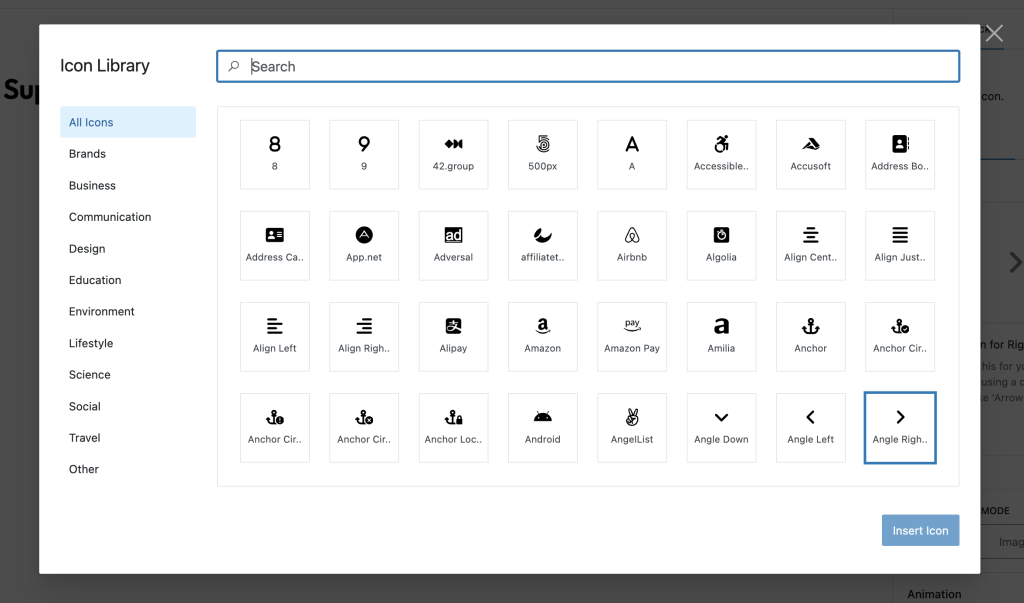The width and height of the screenshot is (1024, 603).
Task: Choose the Android icon
Action: tap(543, 427)
